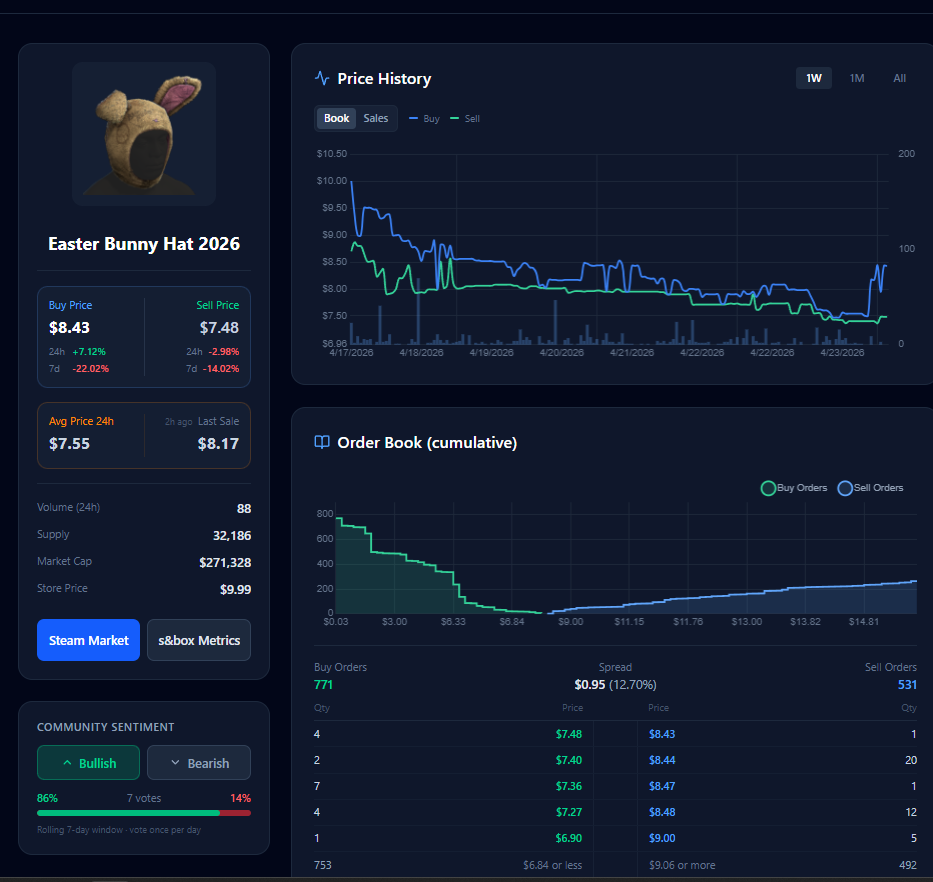Vote Bullish on community sentiment
The width and height of the screenshot is (933, 882).
click(88, 762)
